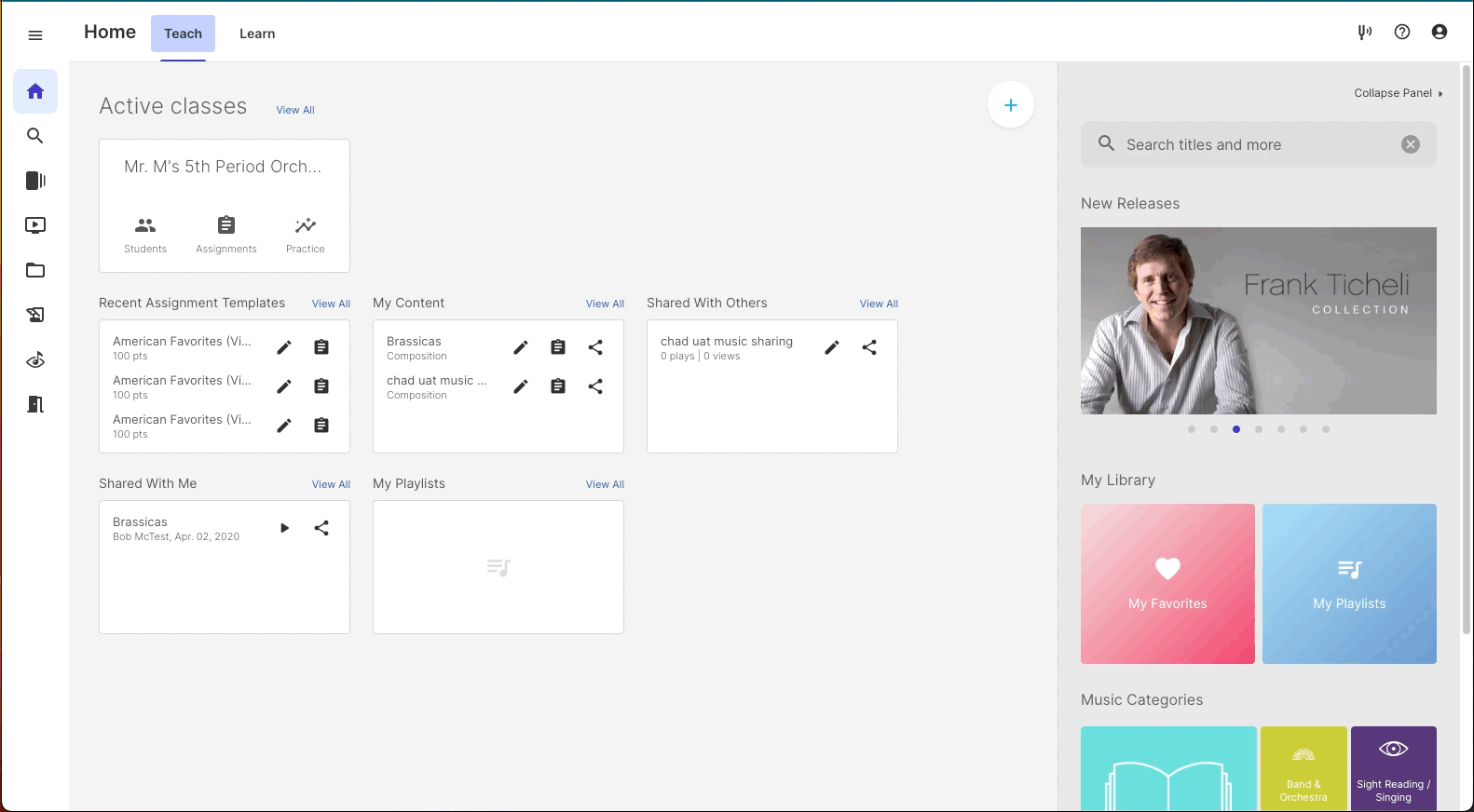Assign chad uat music in My Content
The width and height of the screenshot is (1474, 812).
558,386
